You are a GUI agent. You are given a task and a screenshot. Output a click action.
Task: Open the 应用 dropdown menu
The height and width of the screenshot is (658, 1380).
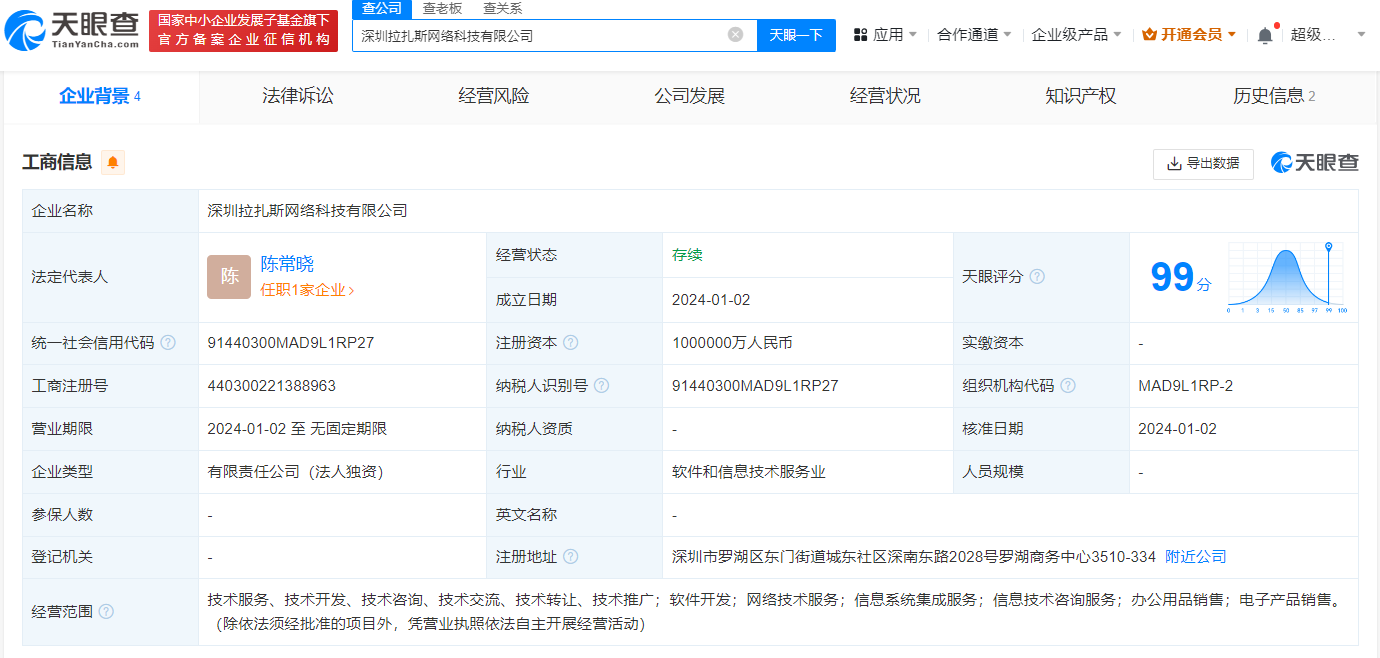(x=885, y=35)
